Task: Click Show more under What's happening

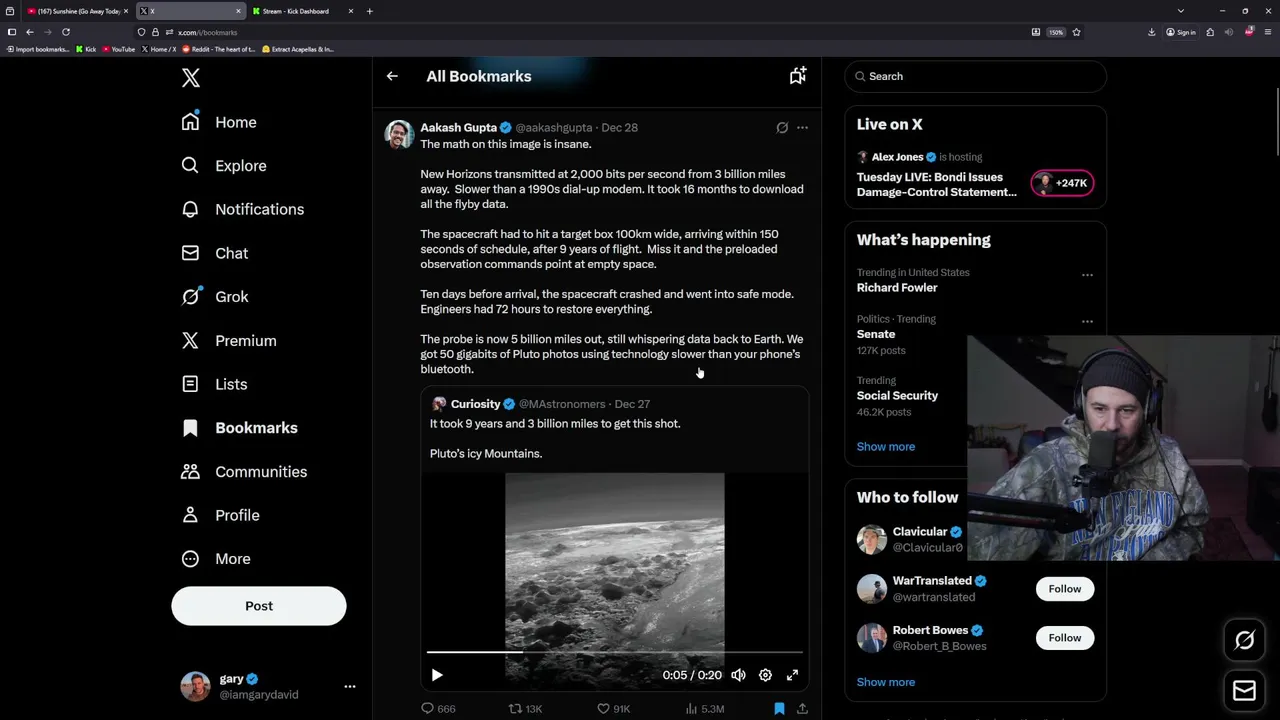Action: 885,447
